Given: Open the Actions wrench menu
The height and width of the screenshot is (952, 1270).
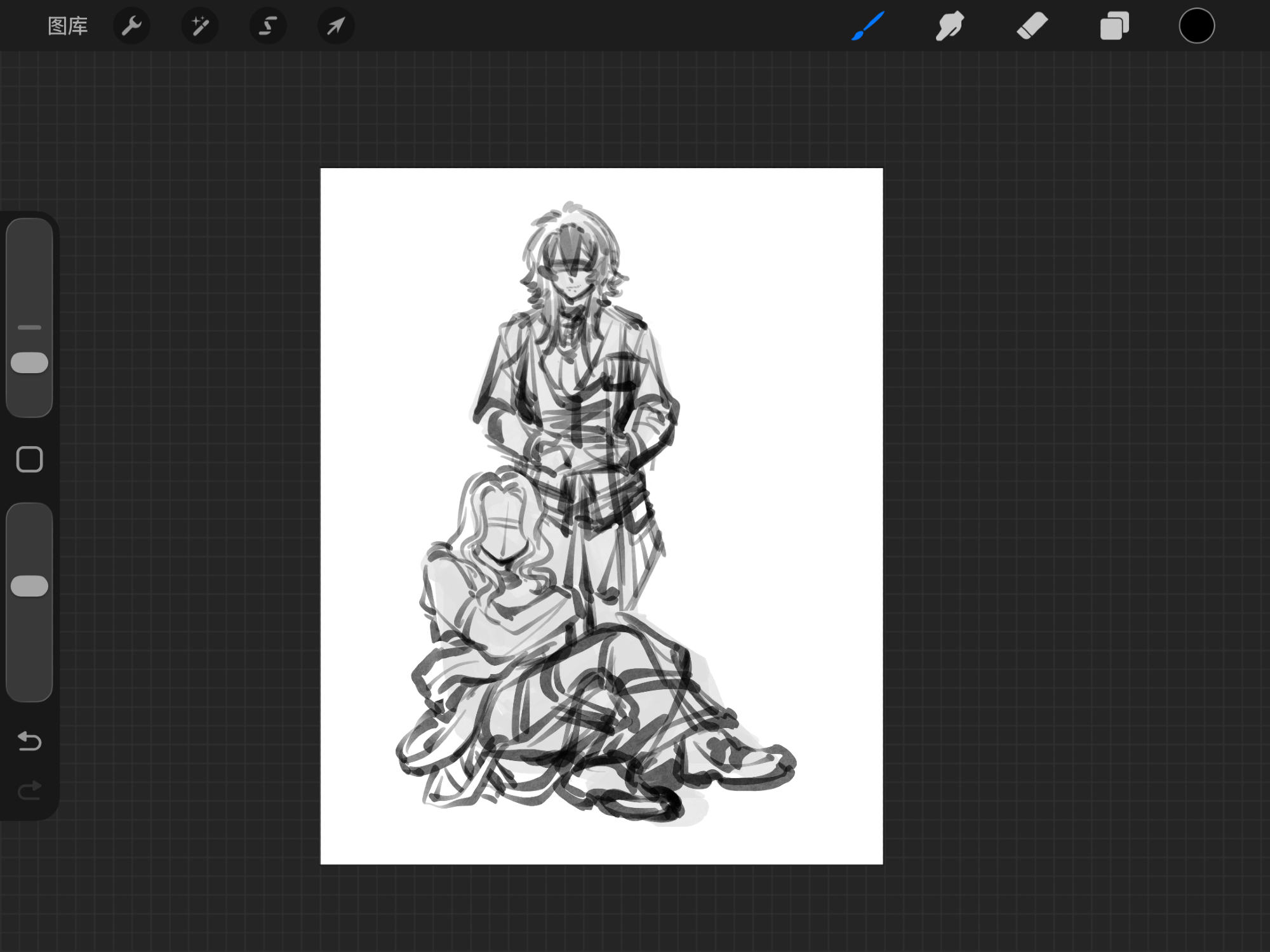Looking at the screenshot, I should 131,26.
